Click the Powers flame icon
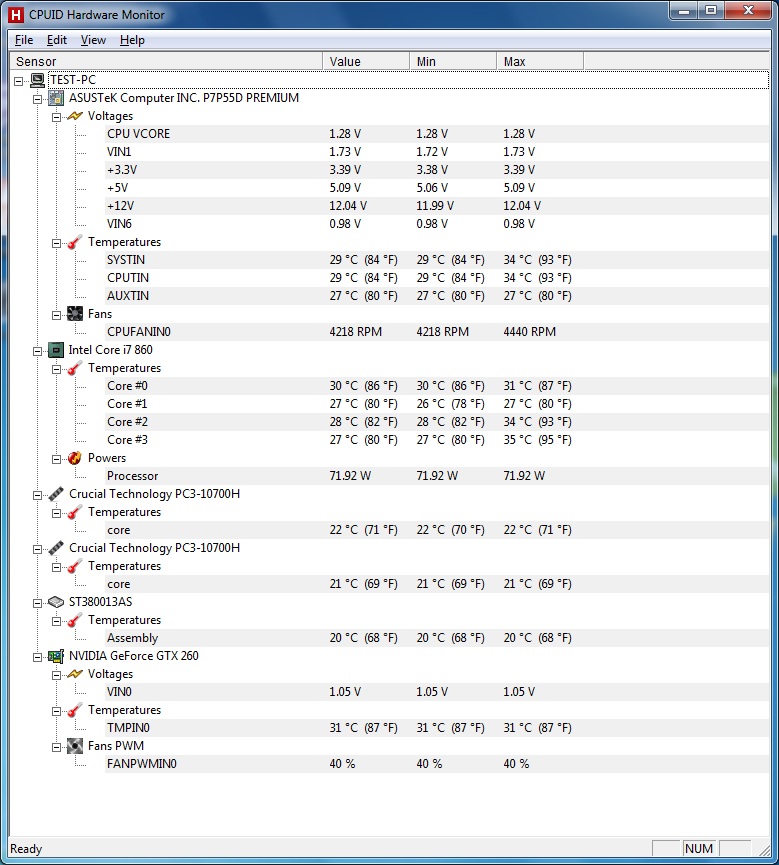The width and height of the screenshot is (779, 865). click(x=75, y=458)
